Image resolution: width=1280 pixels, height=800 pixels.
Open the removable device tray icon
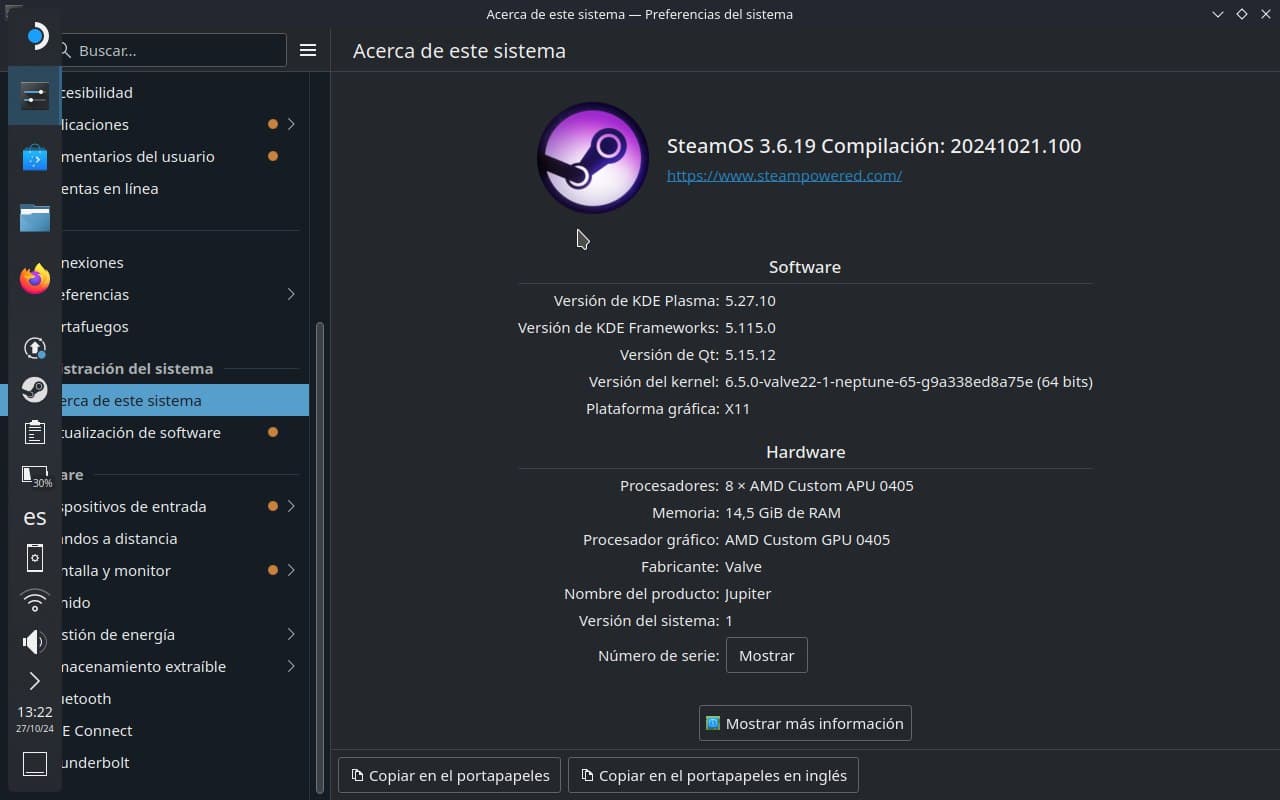tap(35, 558)
